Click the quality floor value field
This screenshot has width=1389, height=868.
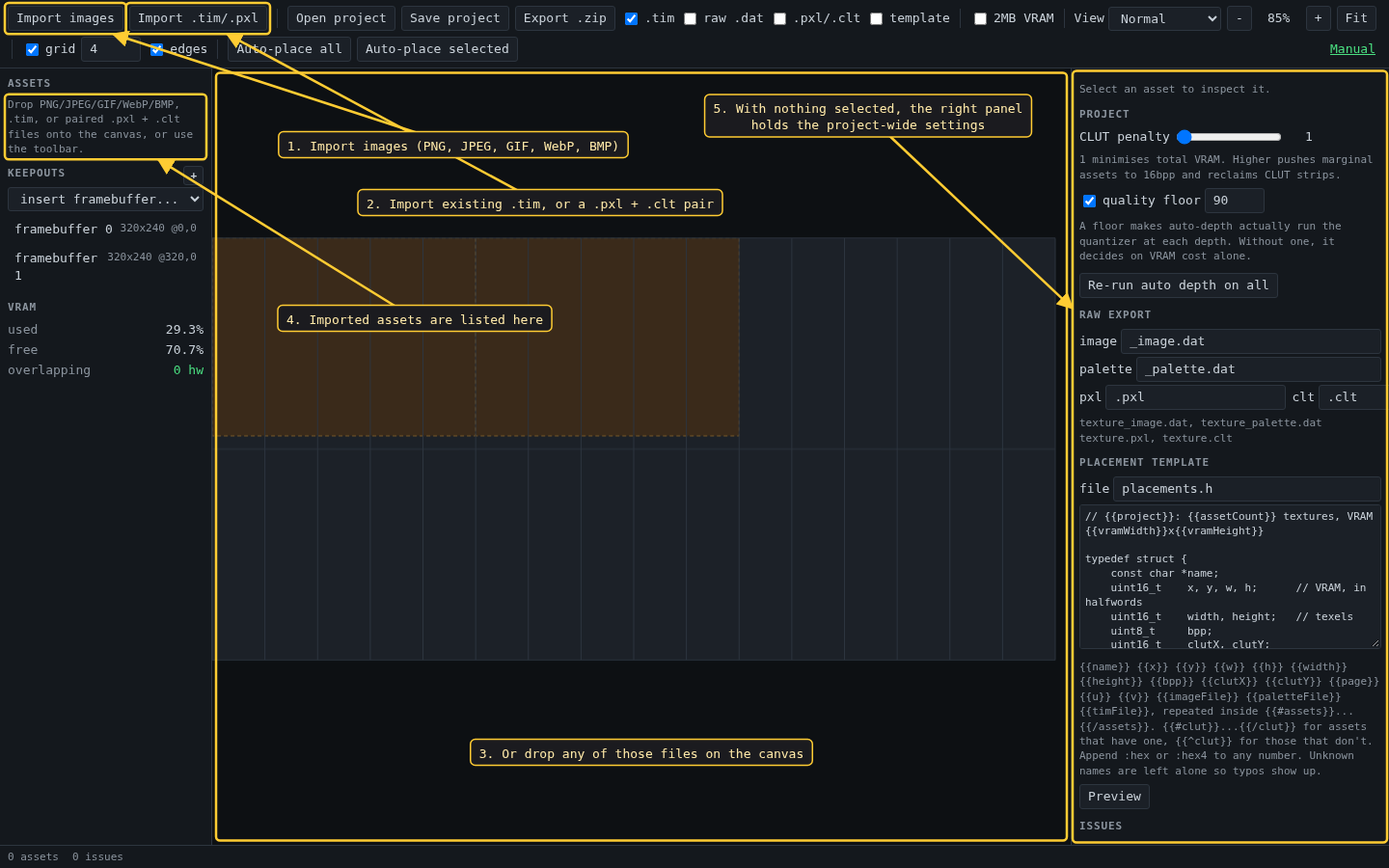(x=1234, y=201)
